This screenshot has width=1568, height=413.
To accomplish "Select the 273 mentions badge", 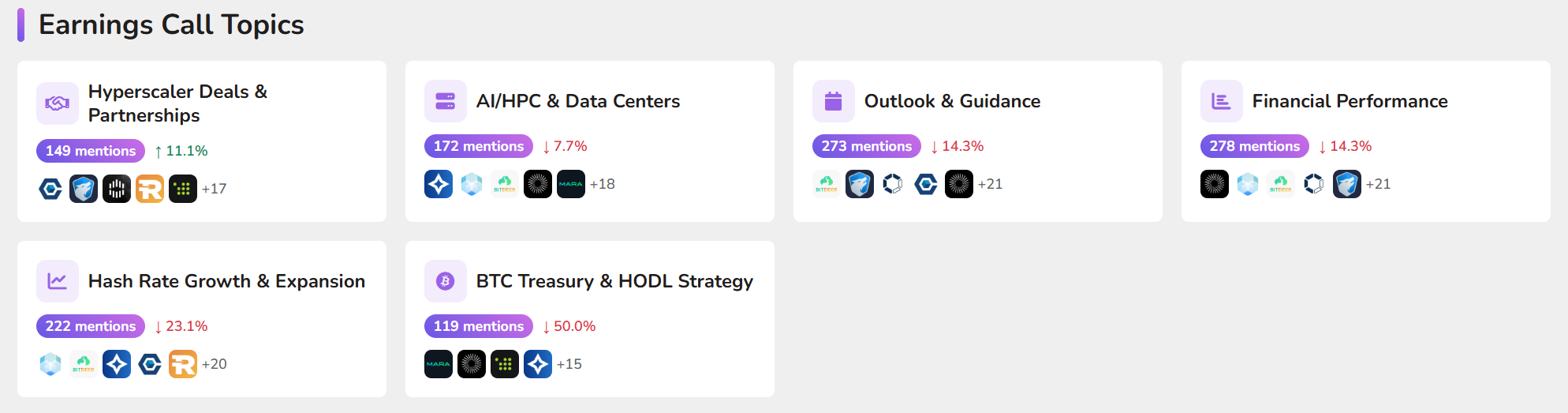I will pyautogui.click(x=867, y=146).
